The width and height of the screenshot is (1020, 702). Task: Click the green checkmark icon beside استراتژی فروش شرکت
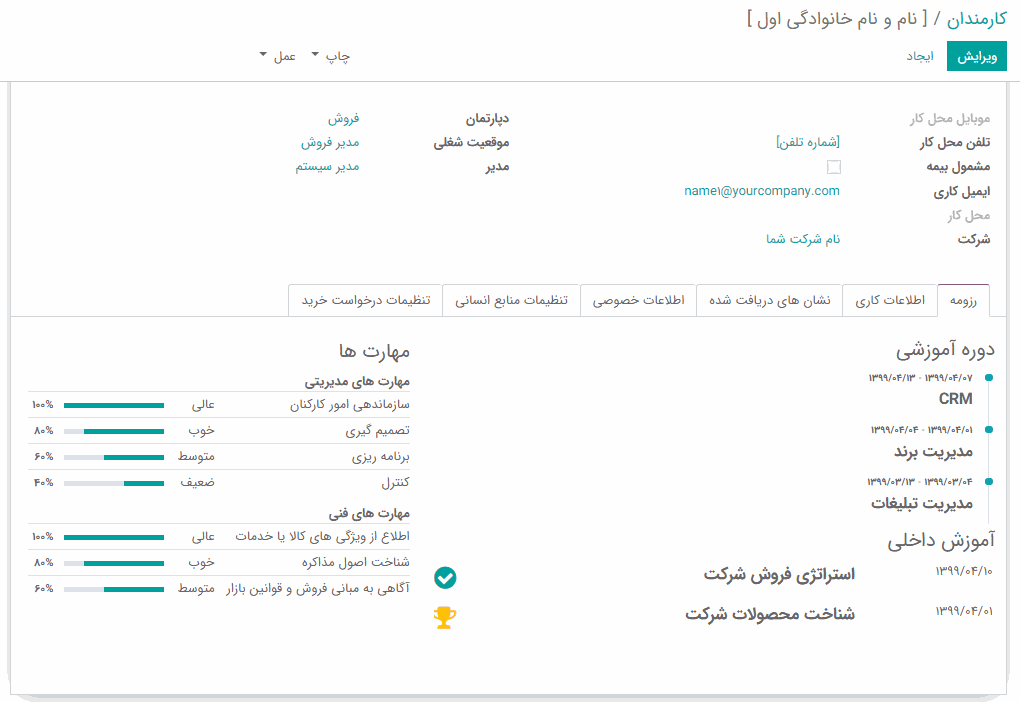click(x=445, y=577)
